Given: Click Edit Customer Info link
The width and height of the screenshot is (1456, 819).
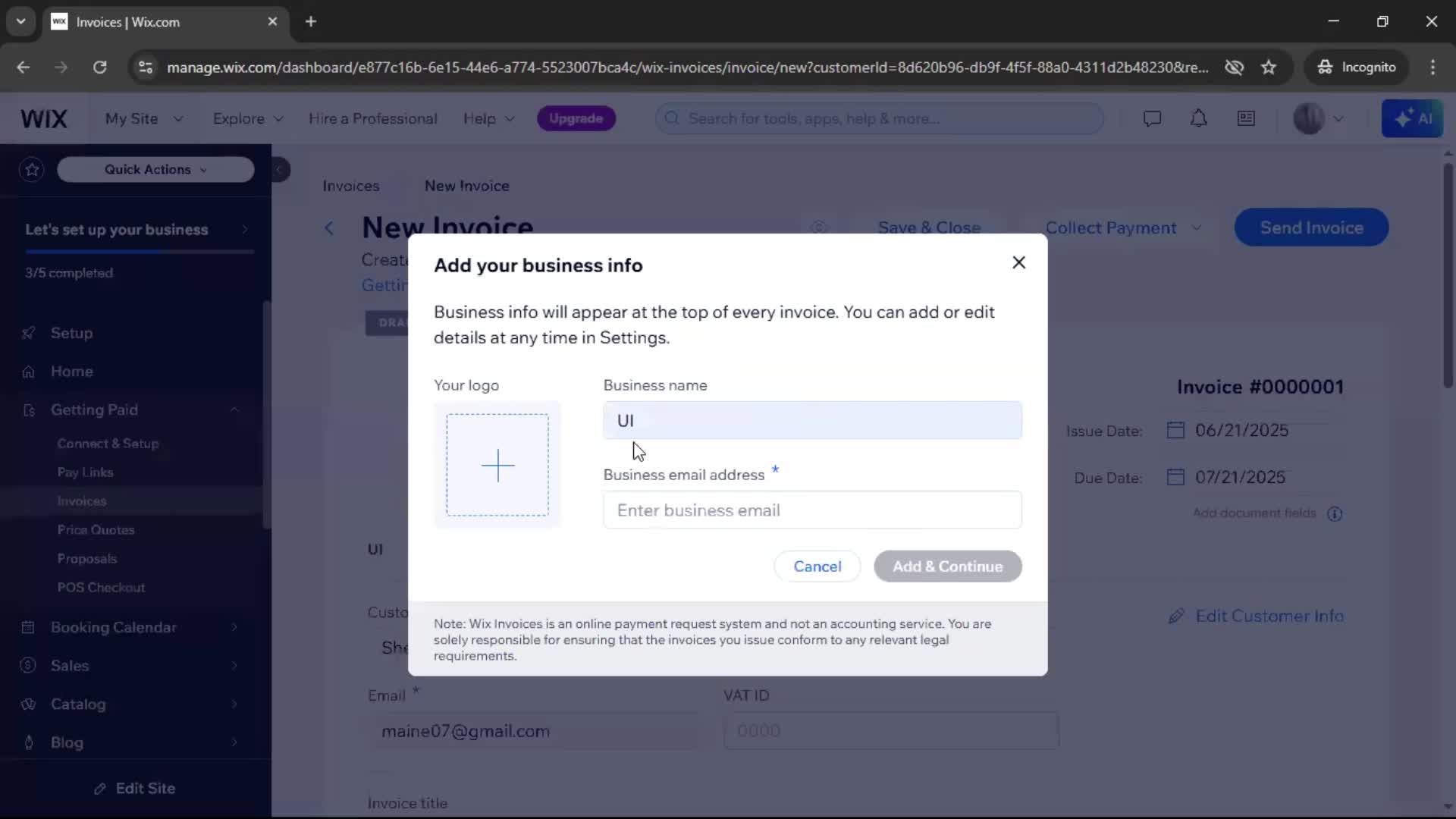Looking at the screenshot, I should coord(1257,617).
